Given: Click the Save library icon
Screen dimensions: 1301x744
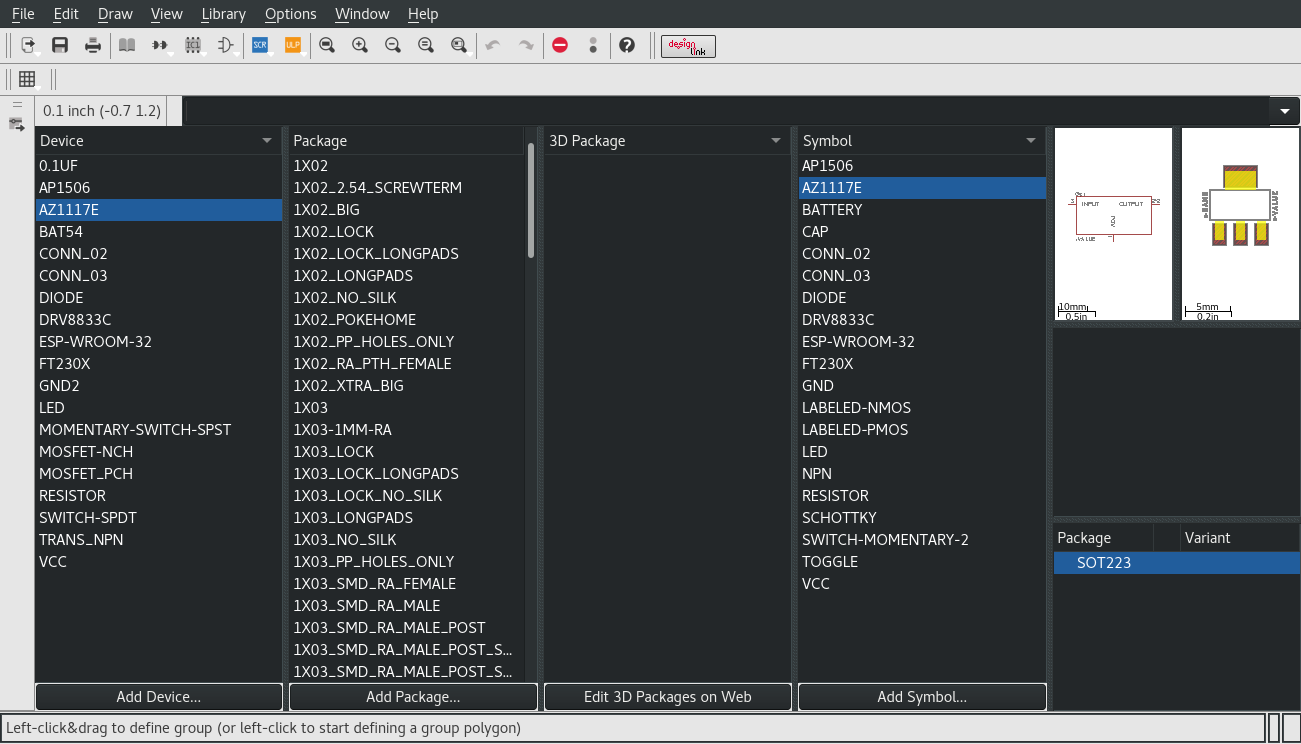Looking at the screenshot, I should pos(60,45).
